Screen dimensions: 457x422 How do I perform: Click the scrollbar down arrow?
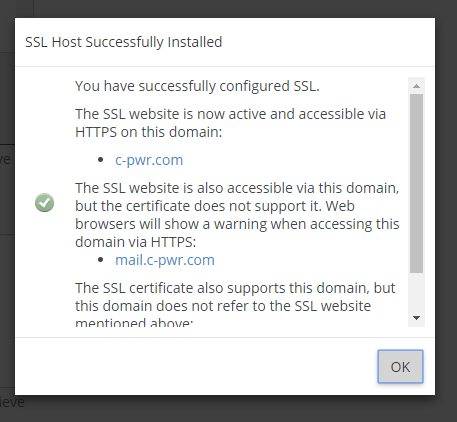(x=416, y=318)
